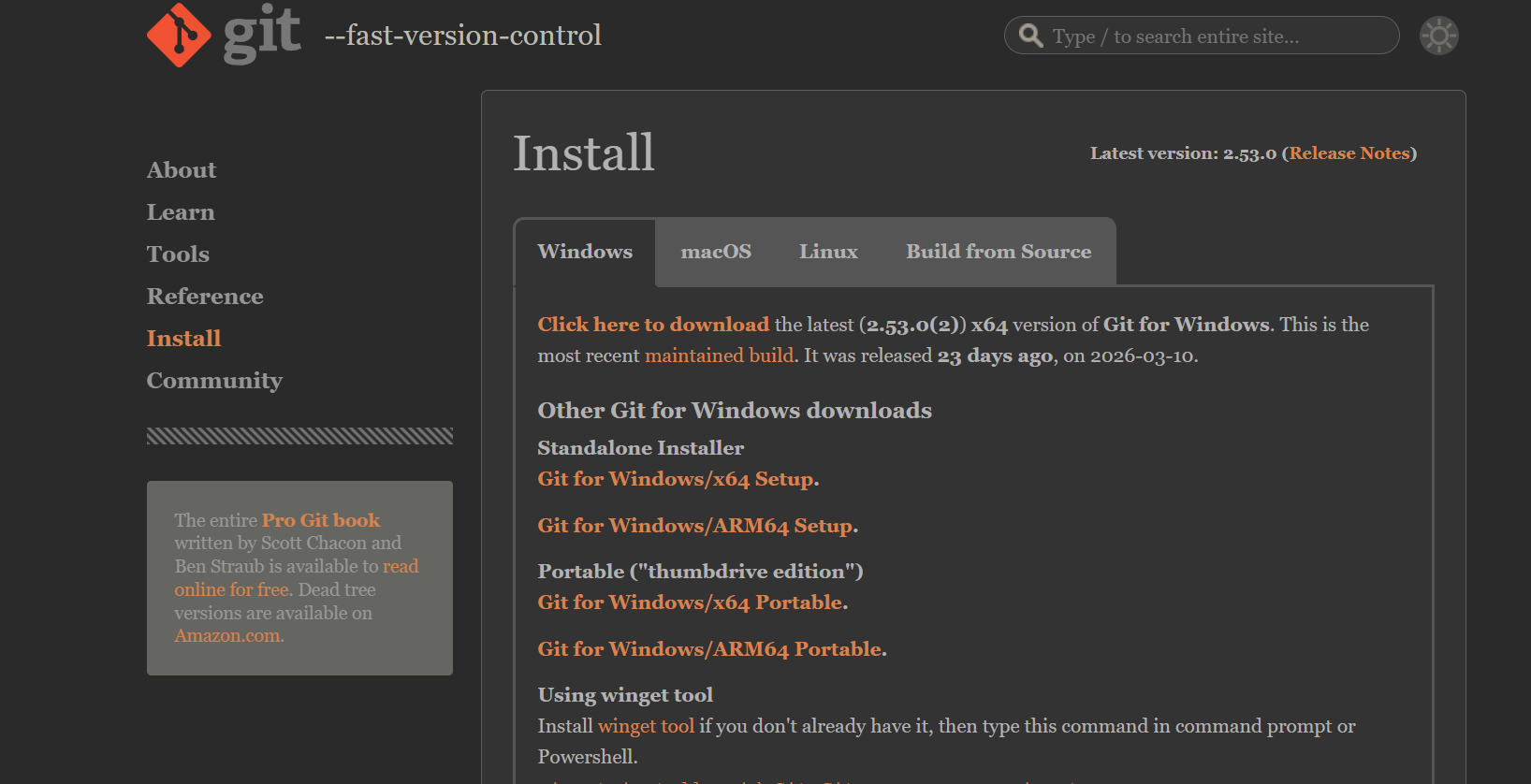Download Git for Windows/ARM64 Portable

coord(710,649)
